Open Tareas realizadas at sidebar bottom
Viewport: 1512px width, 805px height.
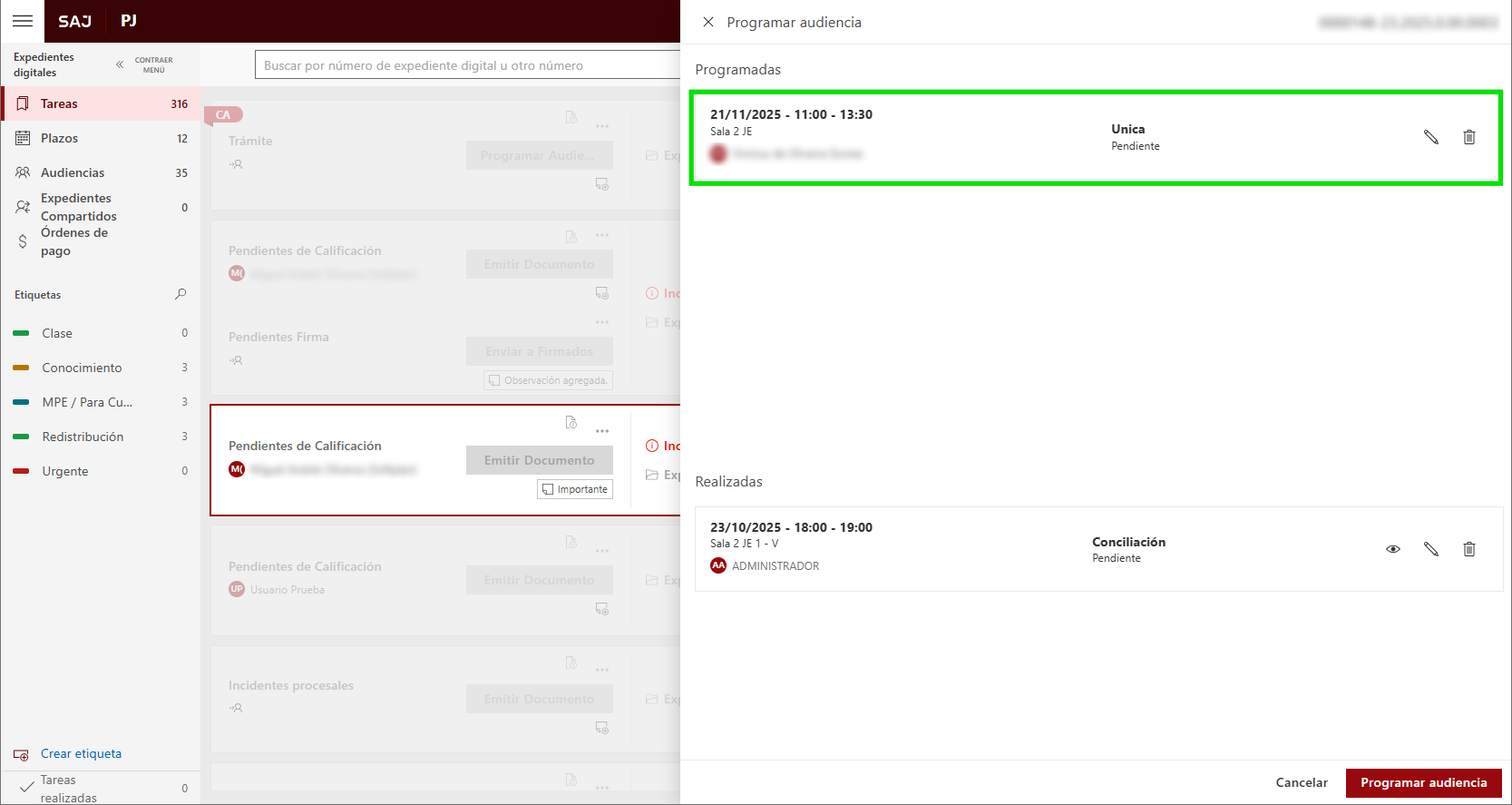tap(68, 789)
